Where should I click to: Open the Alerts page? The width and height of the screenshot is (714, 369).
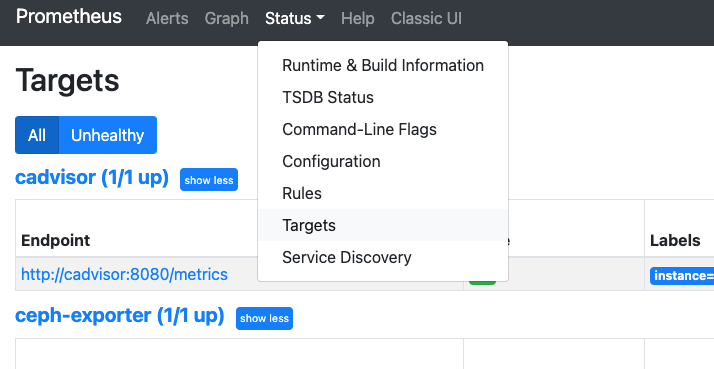[x=167, y=19]
